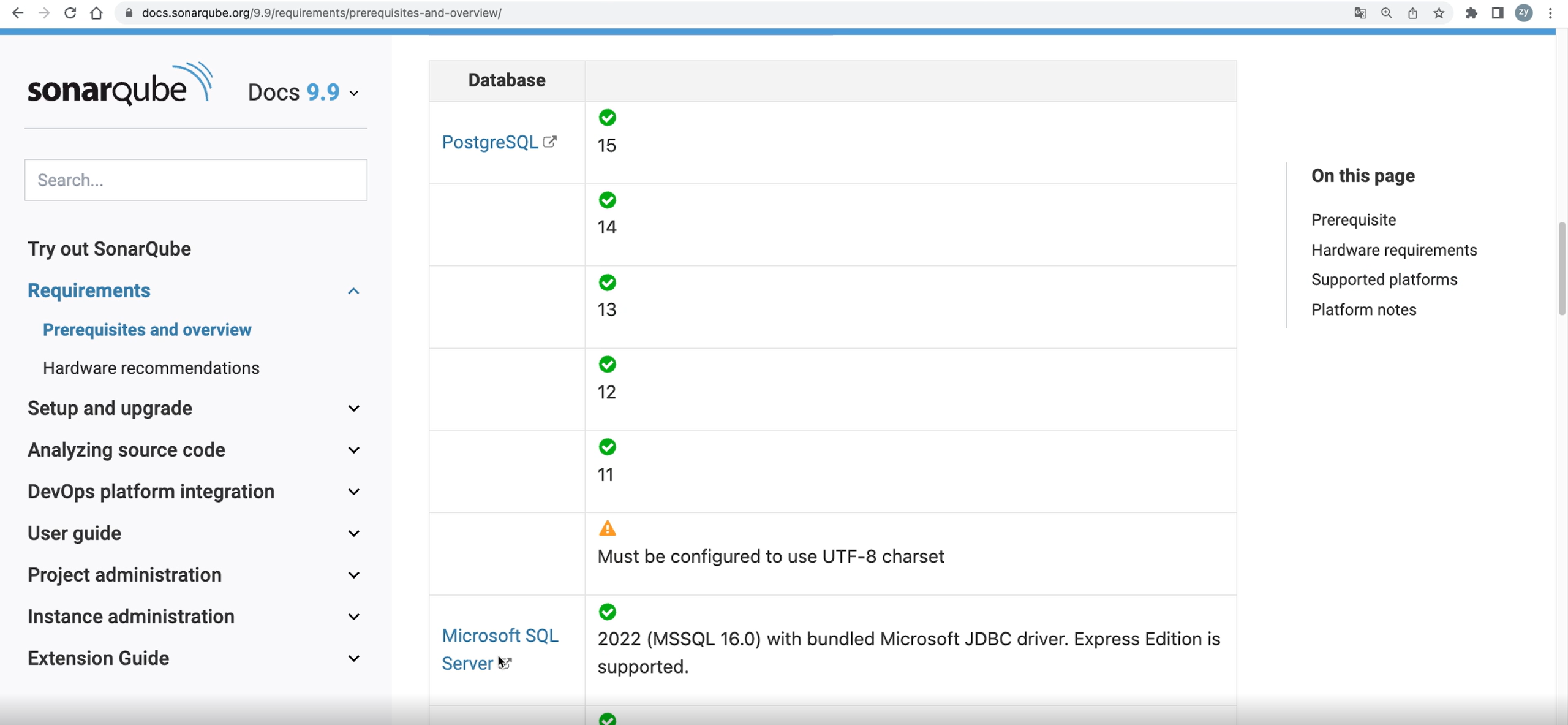Expand the Analyzing source code chevron
This screenshot has width=1568, height=725.
tap(353, 450)
